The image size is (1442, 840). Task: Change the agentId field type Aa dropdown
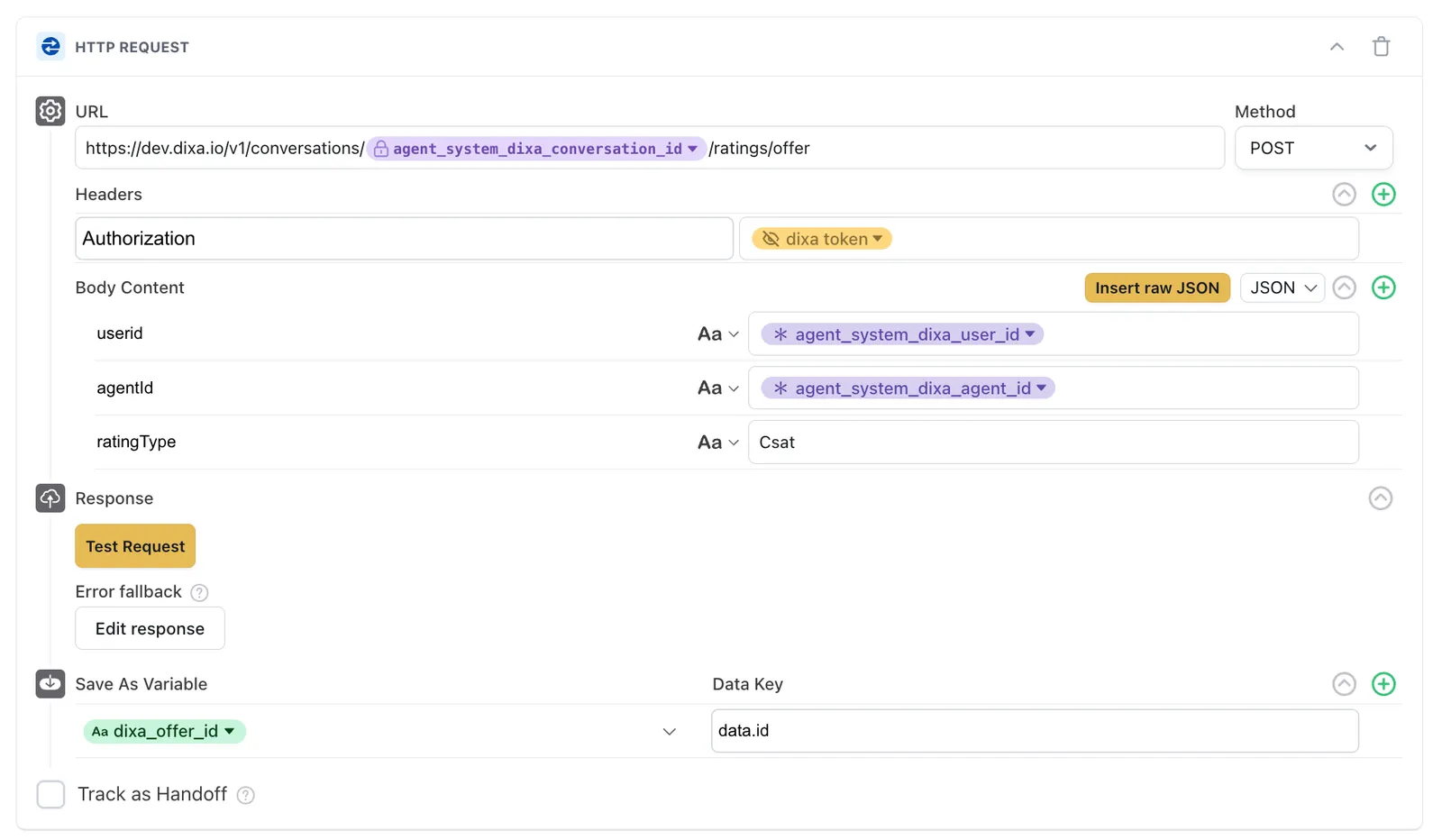click(x=718, y=388)
